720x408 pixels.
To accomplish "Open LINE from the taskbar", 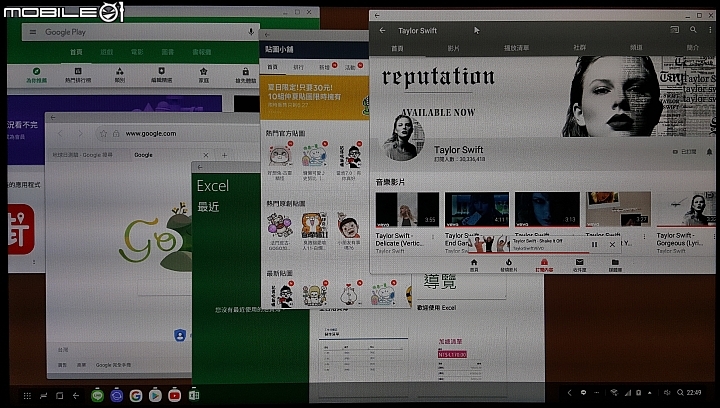I will click(x=97, y=395).
